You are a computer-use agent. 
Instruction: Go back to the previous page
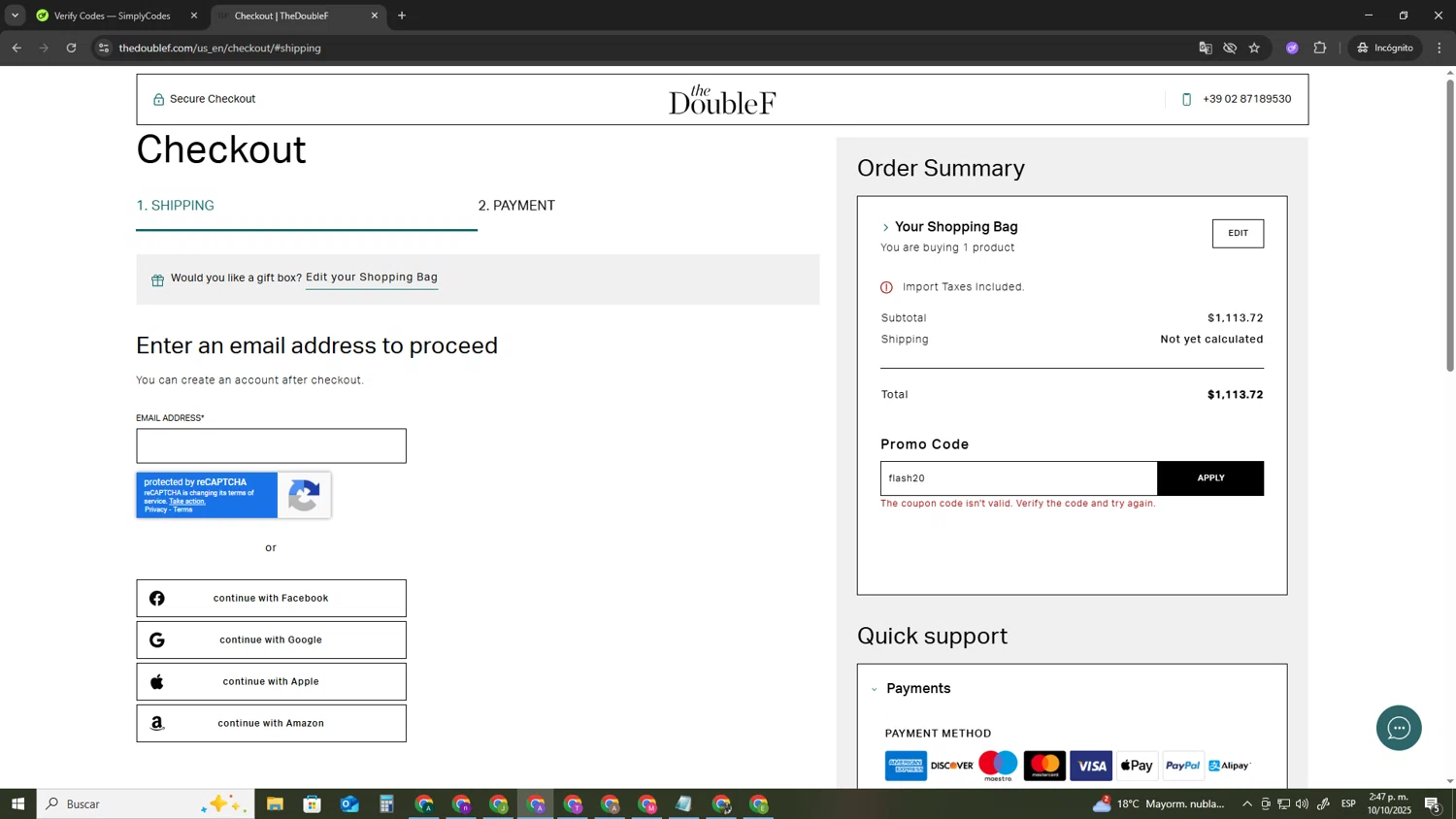pos(17,48)
